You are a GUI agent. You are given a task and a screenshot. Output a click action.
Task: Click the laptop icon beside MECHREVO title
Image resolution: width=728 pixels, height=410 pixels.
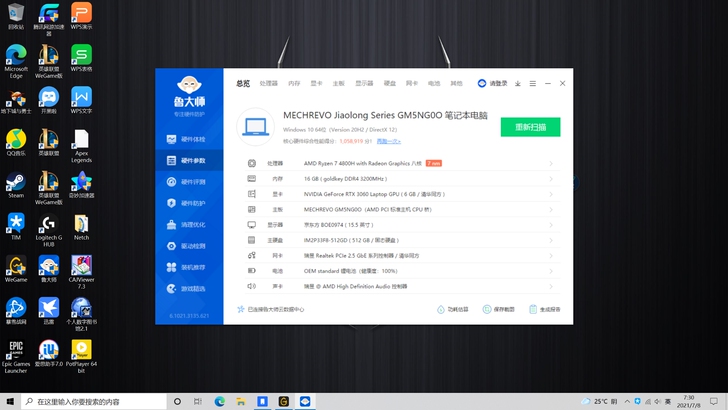pos(255,126)
